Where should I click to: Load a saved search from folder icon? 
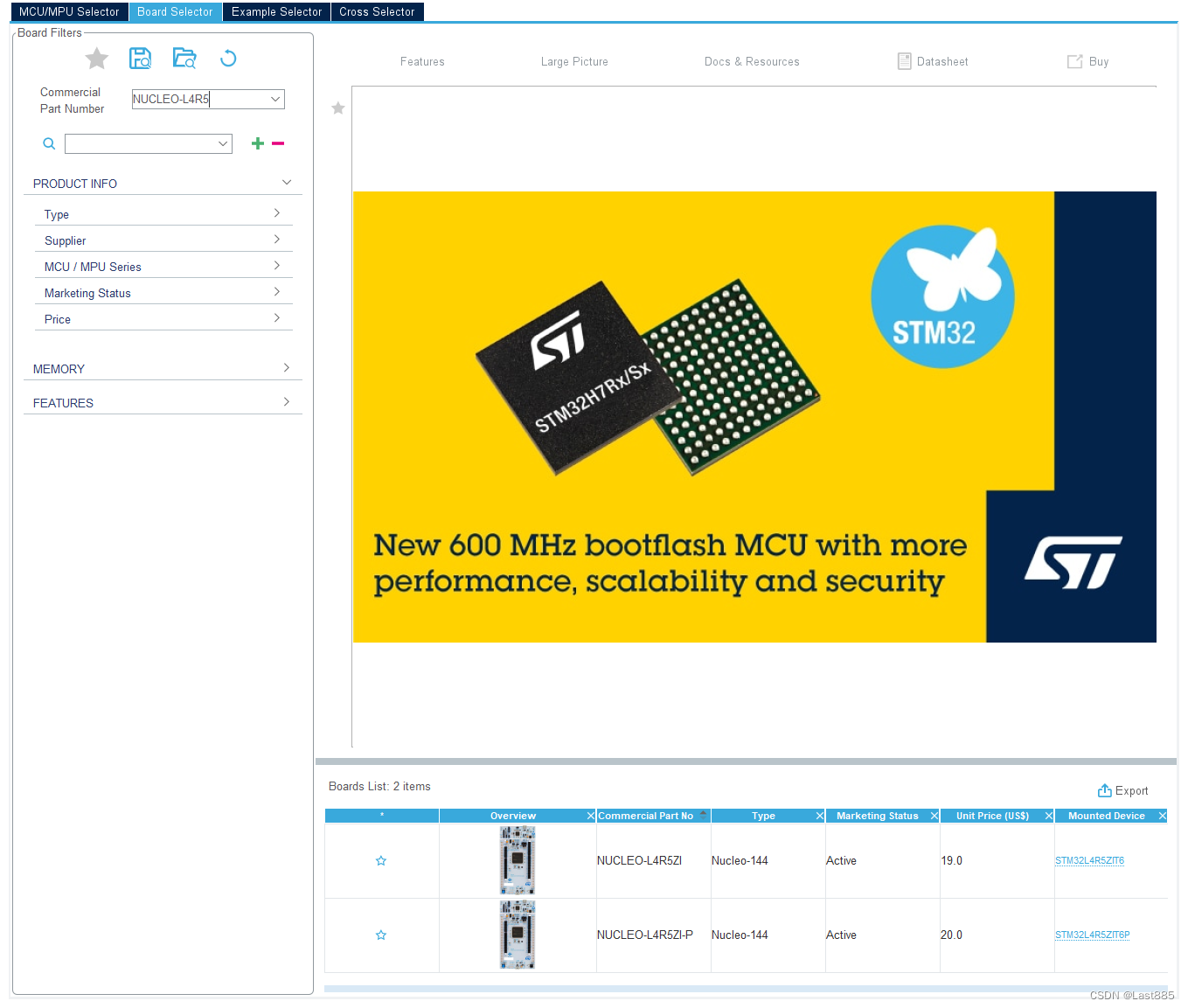click(x=184, y=59)
